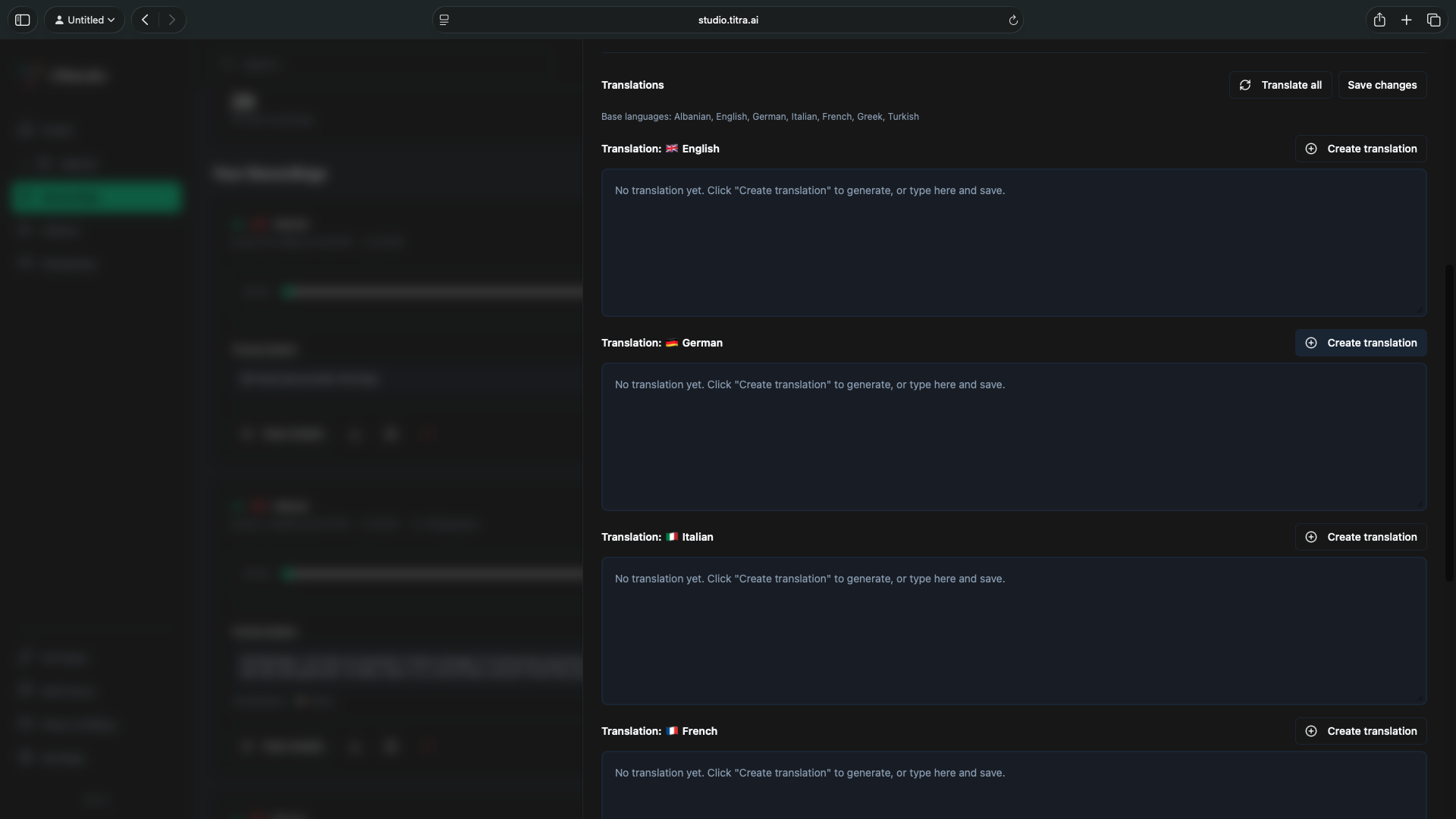Open the Share icon in Safari toolbar

(1379, 20)
